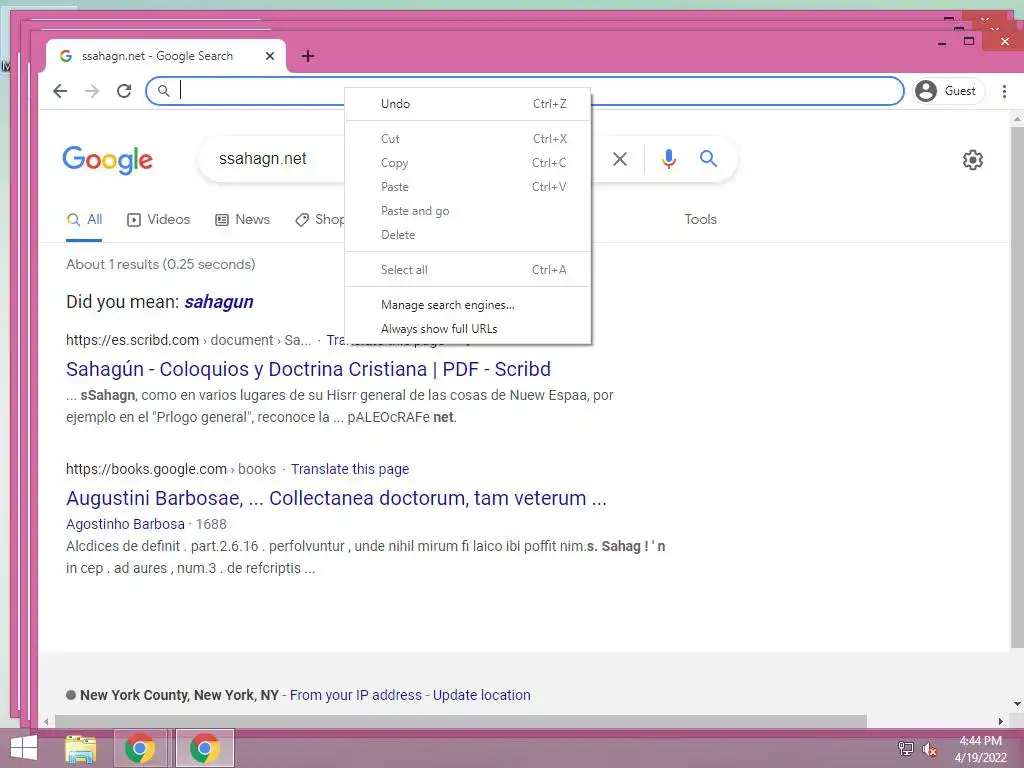
Task: Clear the Google search box with X
Action: 620,159
